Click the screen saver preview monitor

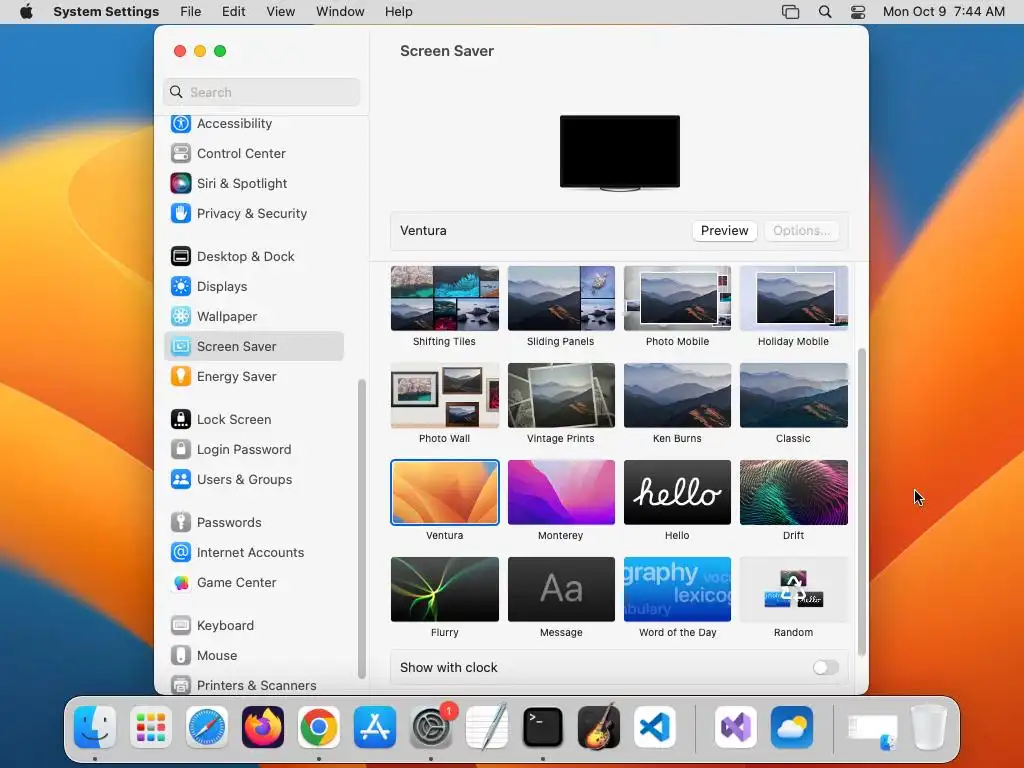click(x=620, y=153)
